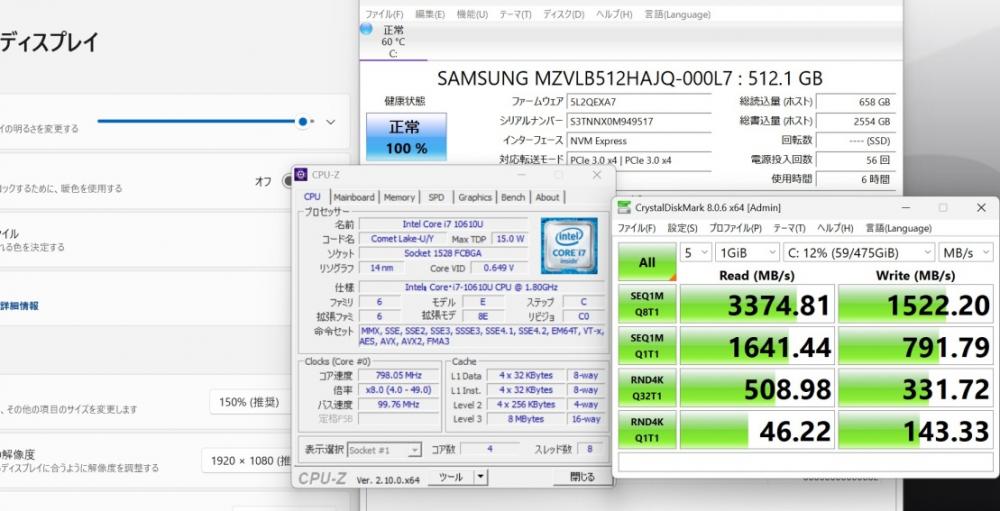Click the empty comment field in CrystalDiskMark
The image size is (1000, 511).
(x=805, y=463)
